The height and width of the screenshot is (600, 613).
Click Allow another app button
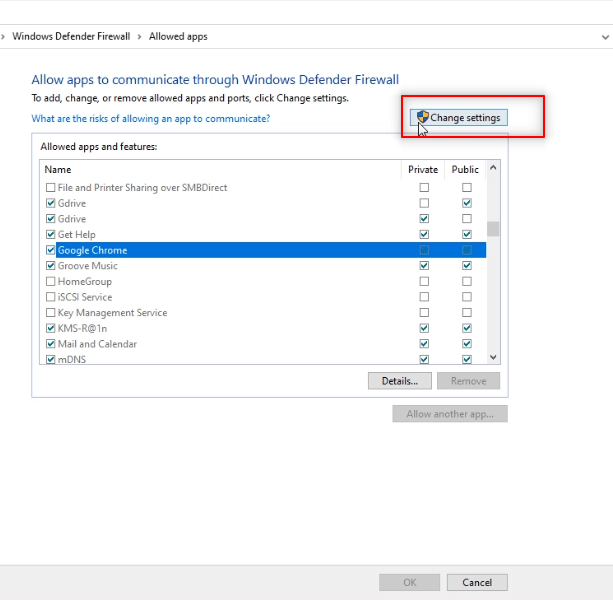(x=450, y=414)
